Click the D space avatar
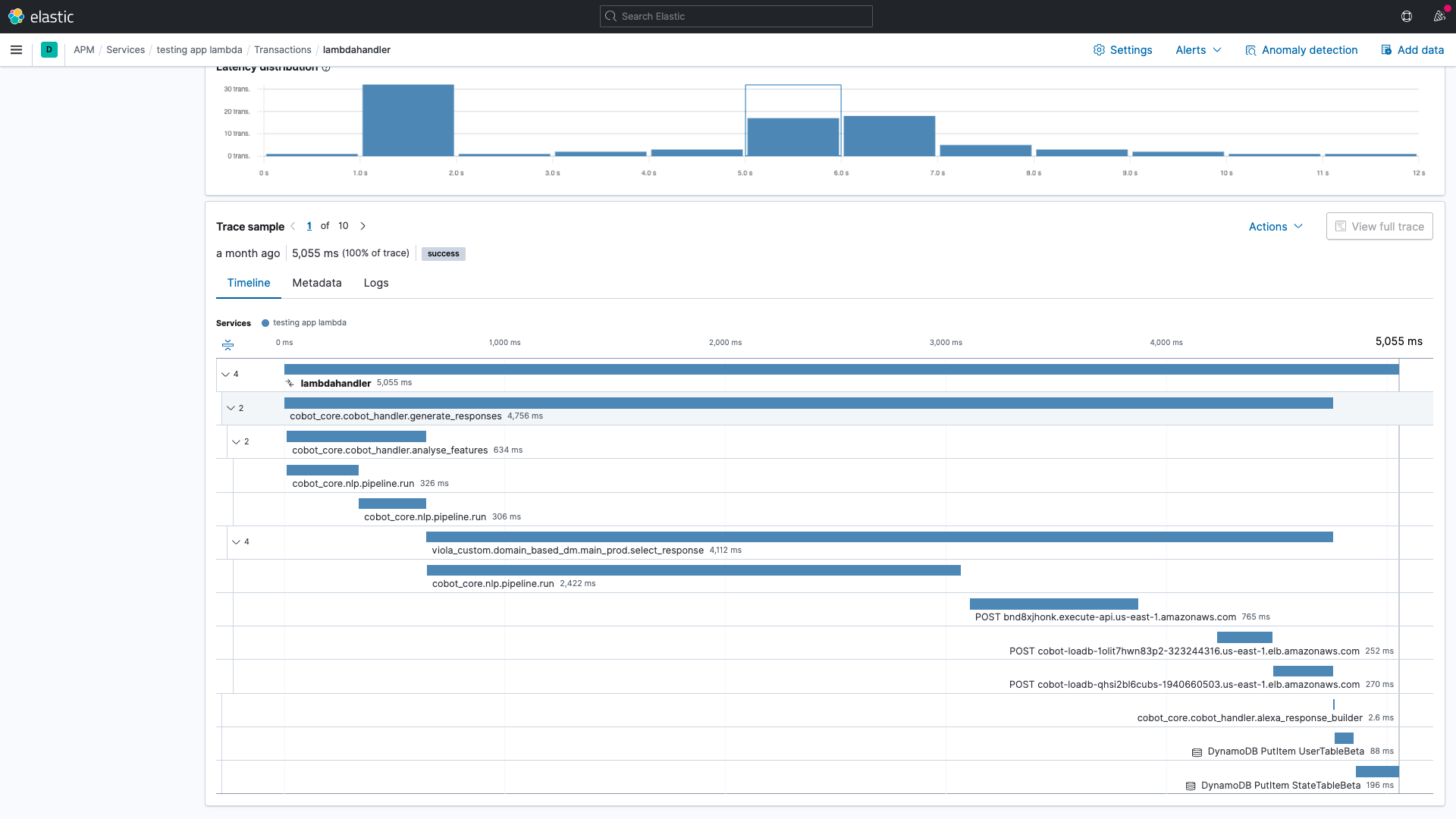Viewport: 1456px width, 819px height. click(x=49, y=50)
